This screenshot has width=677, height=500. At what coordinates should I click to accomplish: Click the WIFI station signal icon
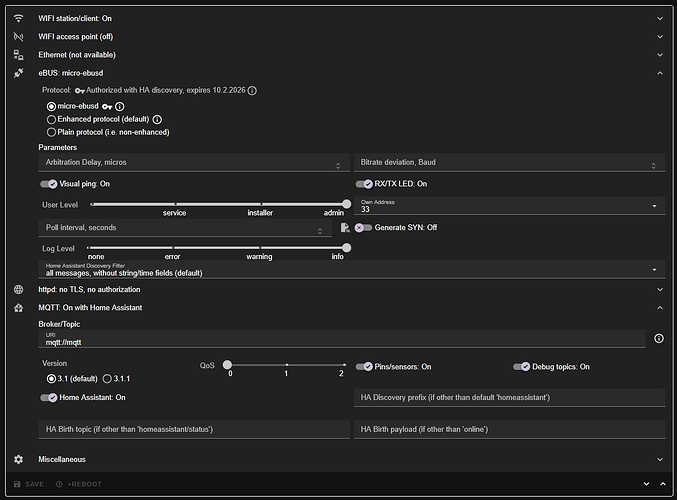point(18,18)
